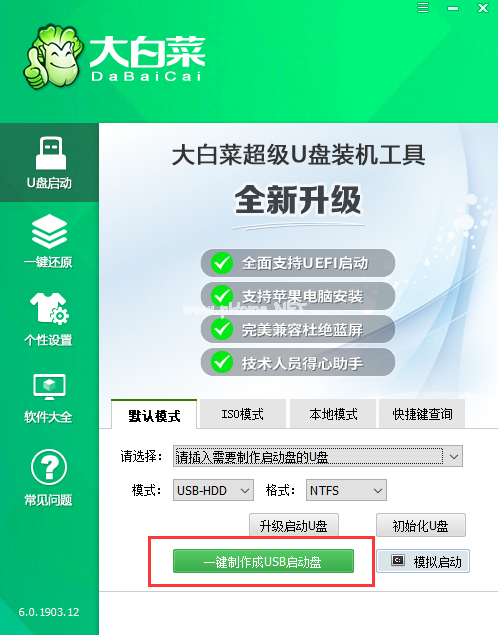The image size is (498, 635).
Task: Click the 模拟启动 simulate boot button
Action: (x=423, y=561)
